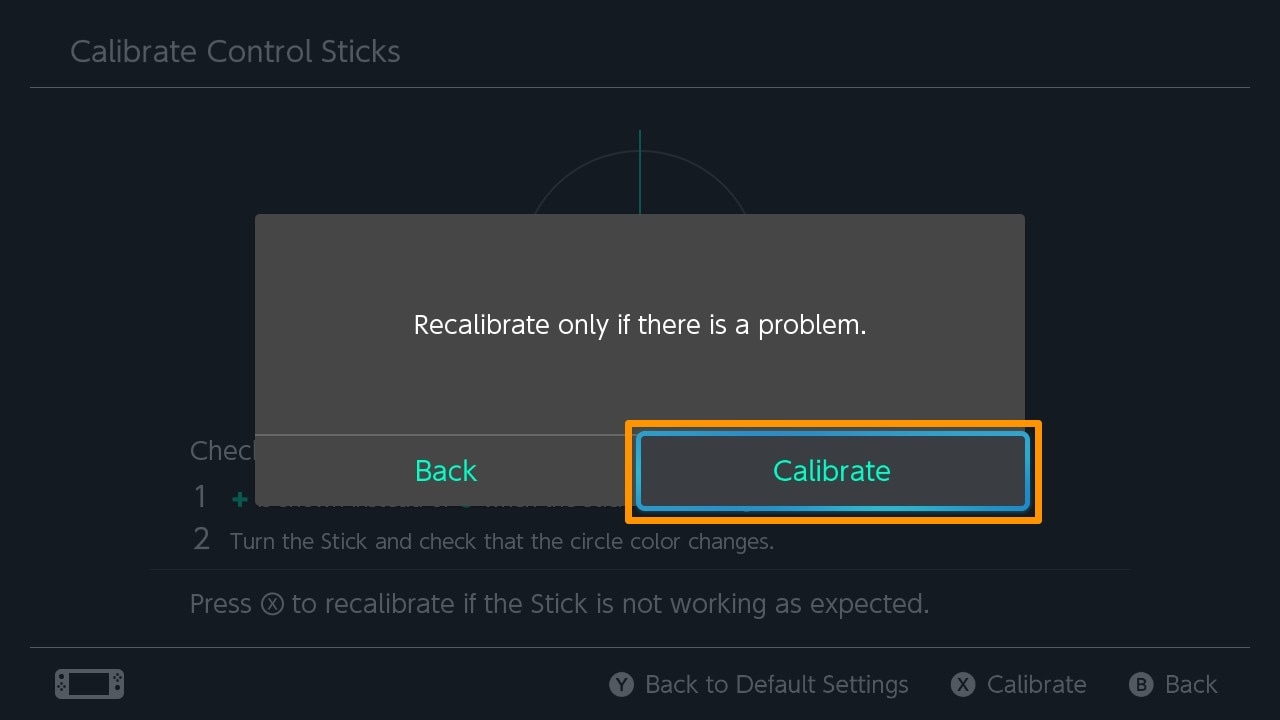The image size is (1280, 720).
Task: Click the step number 2
Action: [202, 540]
